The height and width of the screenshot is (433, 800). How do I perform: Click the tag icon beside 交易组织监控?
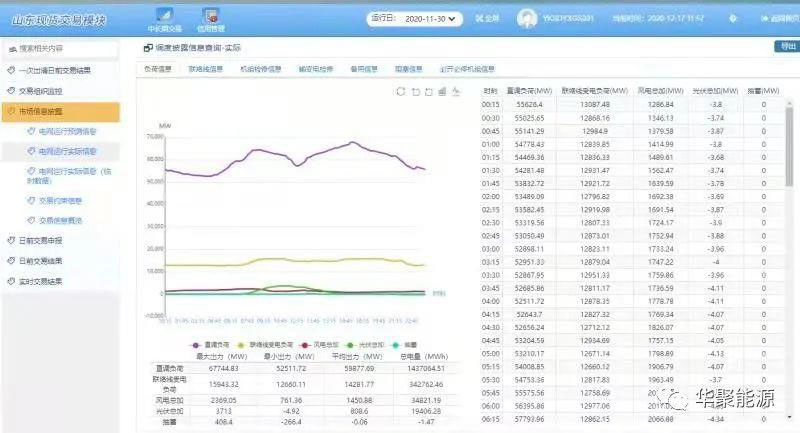click(10, 90)
